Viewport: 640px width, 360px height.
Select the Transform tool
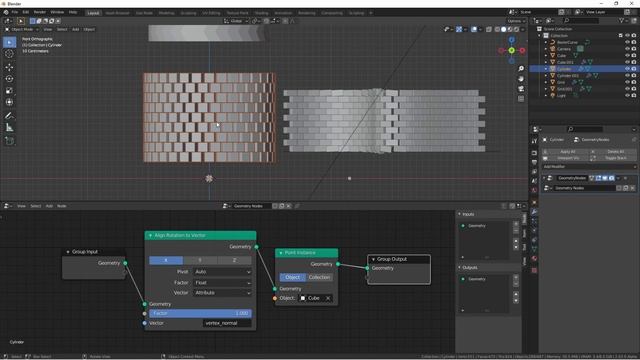(9, 102)
